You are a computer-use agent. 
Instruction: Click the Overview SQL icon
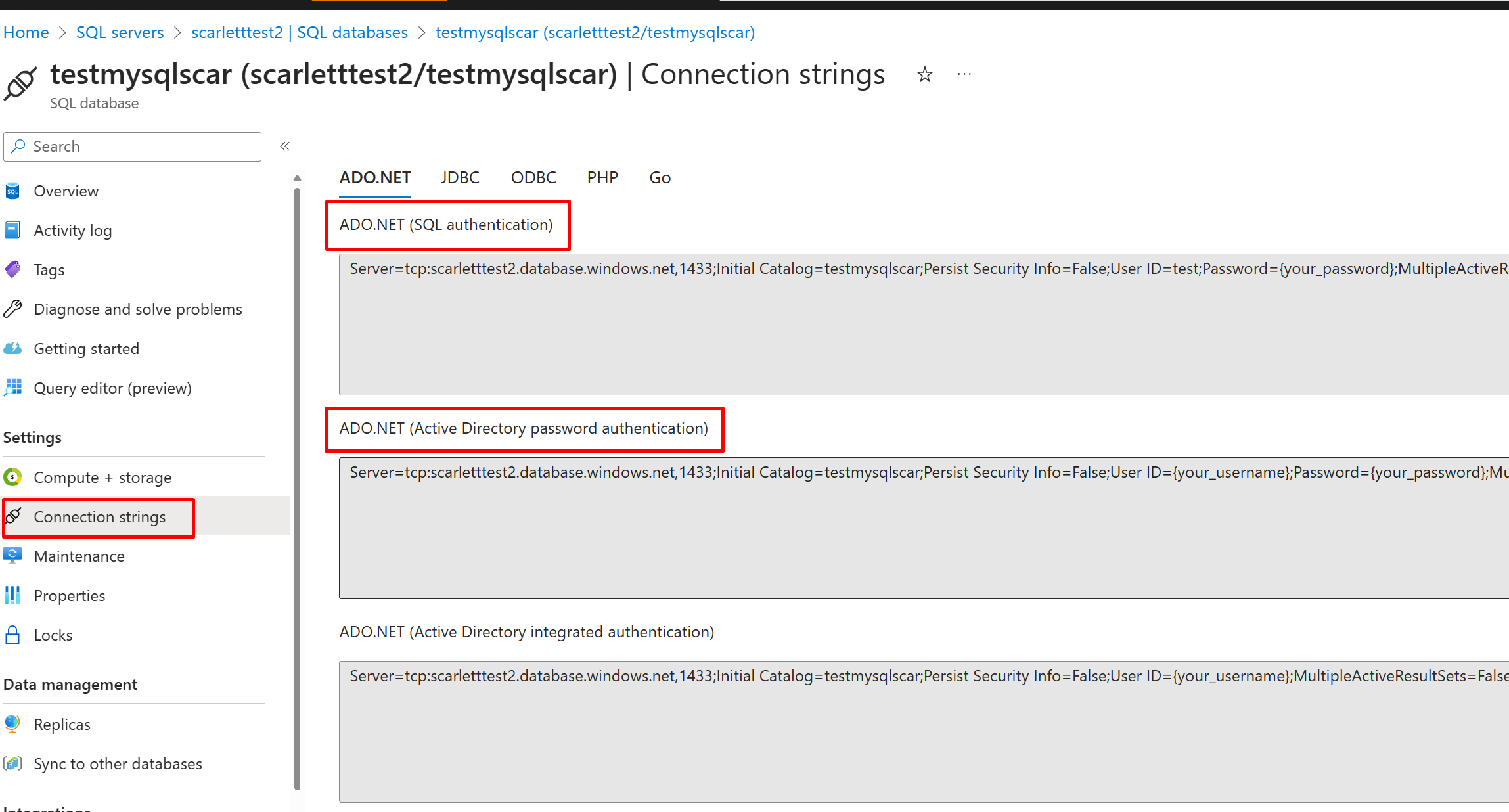[12, 191]
